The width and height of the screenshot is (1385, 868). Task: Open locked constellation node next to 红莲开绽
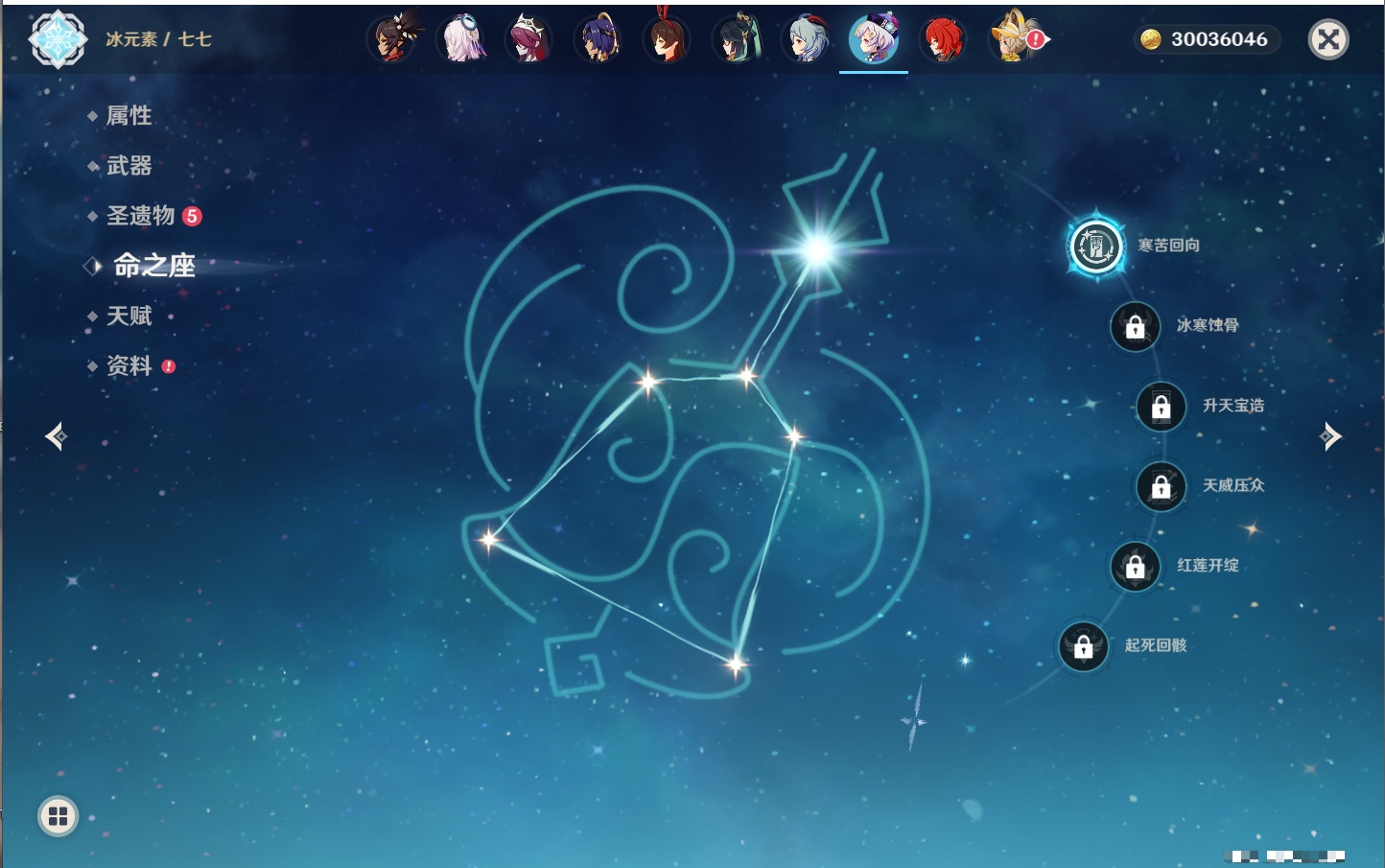tap(1136, 567)
